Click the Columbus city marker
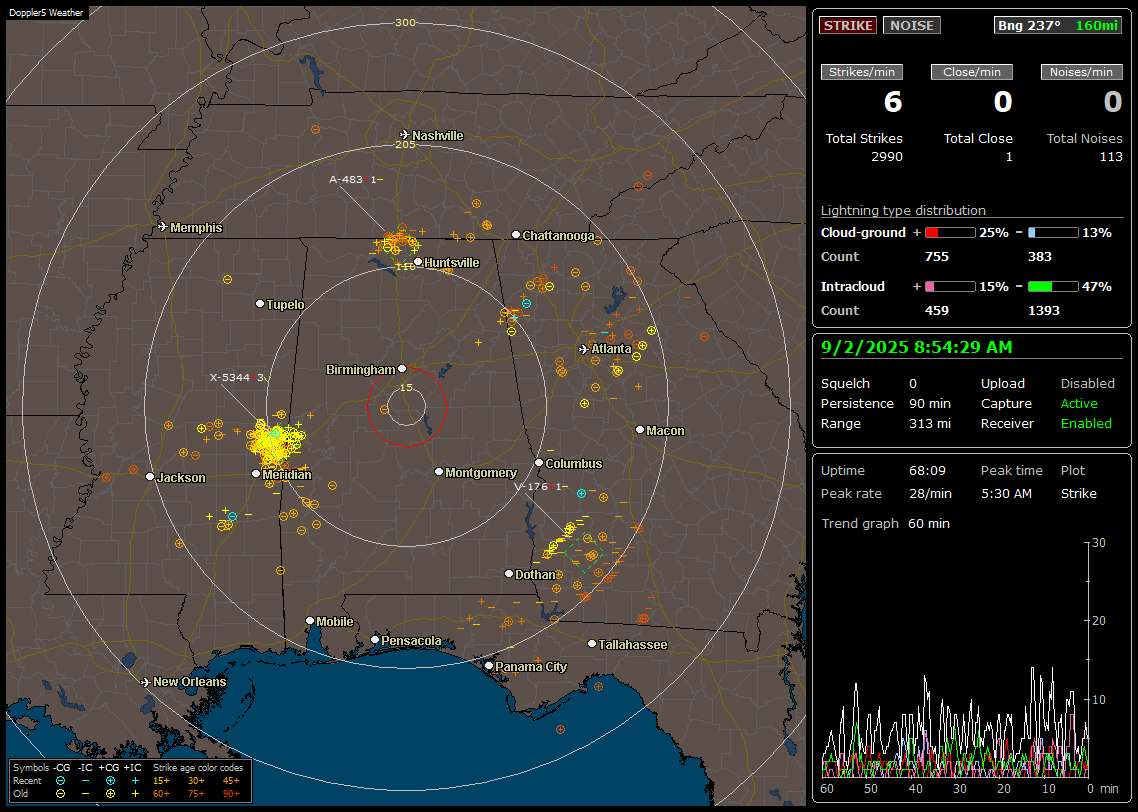 tap(539, 462)
